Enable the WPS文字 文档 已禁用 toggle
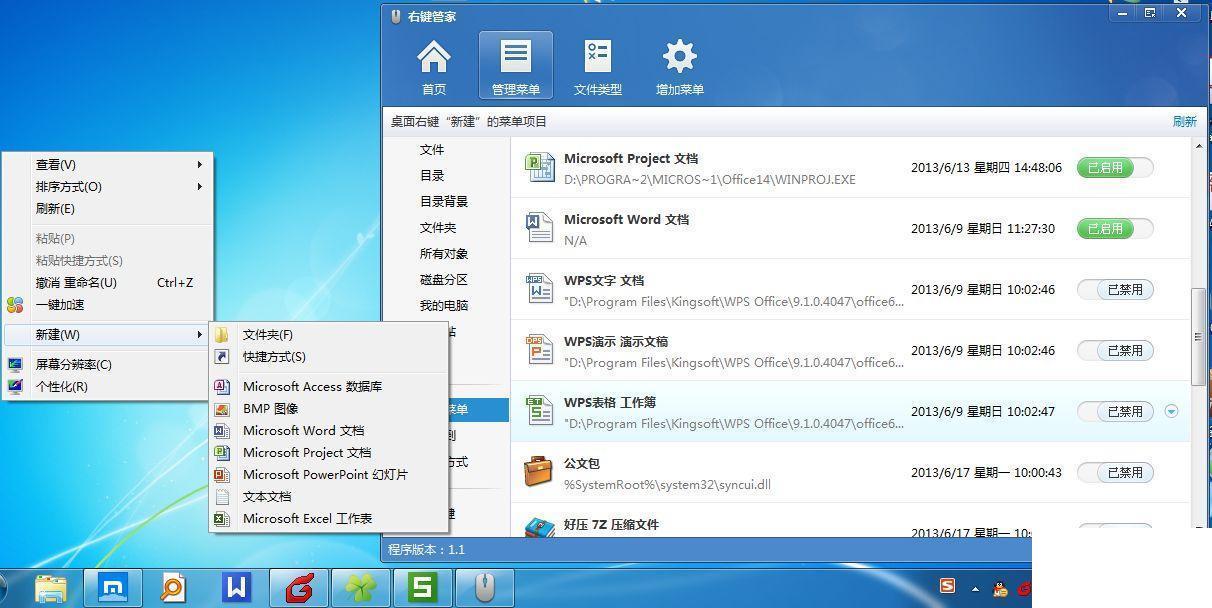 coord(1115,289)
